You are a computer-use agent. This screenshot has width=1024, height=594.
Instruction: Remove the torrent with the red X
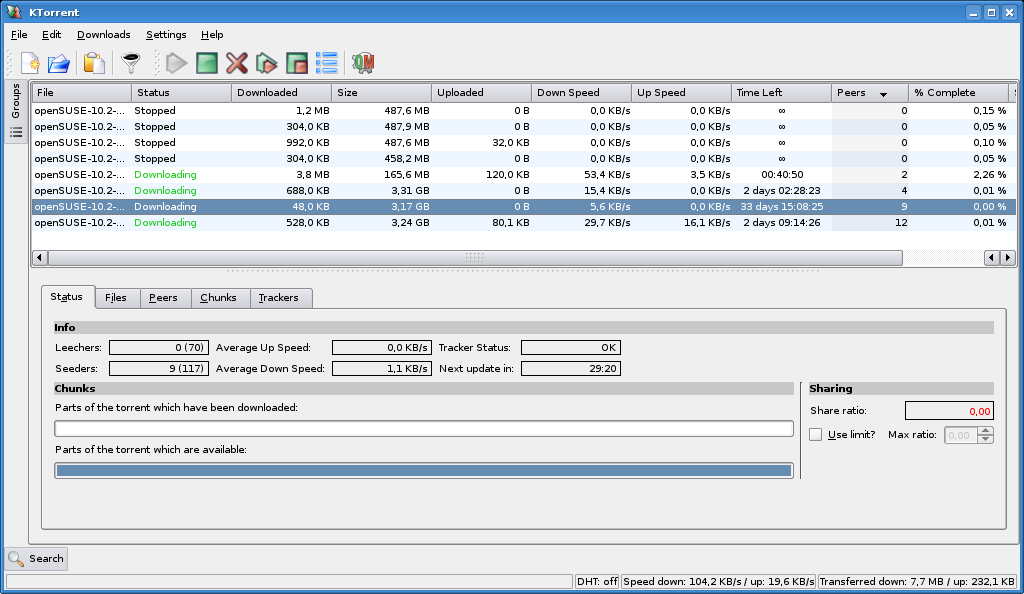coord(236,64)
